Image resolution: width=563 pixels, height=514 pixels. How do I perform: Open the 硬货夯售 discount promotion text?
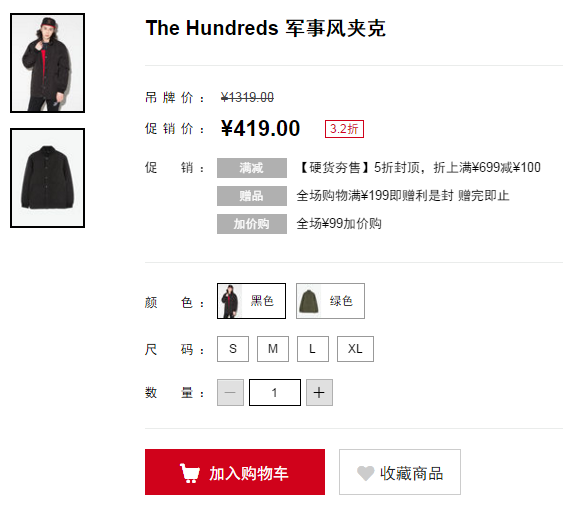pos(419,168)
